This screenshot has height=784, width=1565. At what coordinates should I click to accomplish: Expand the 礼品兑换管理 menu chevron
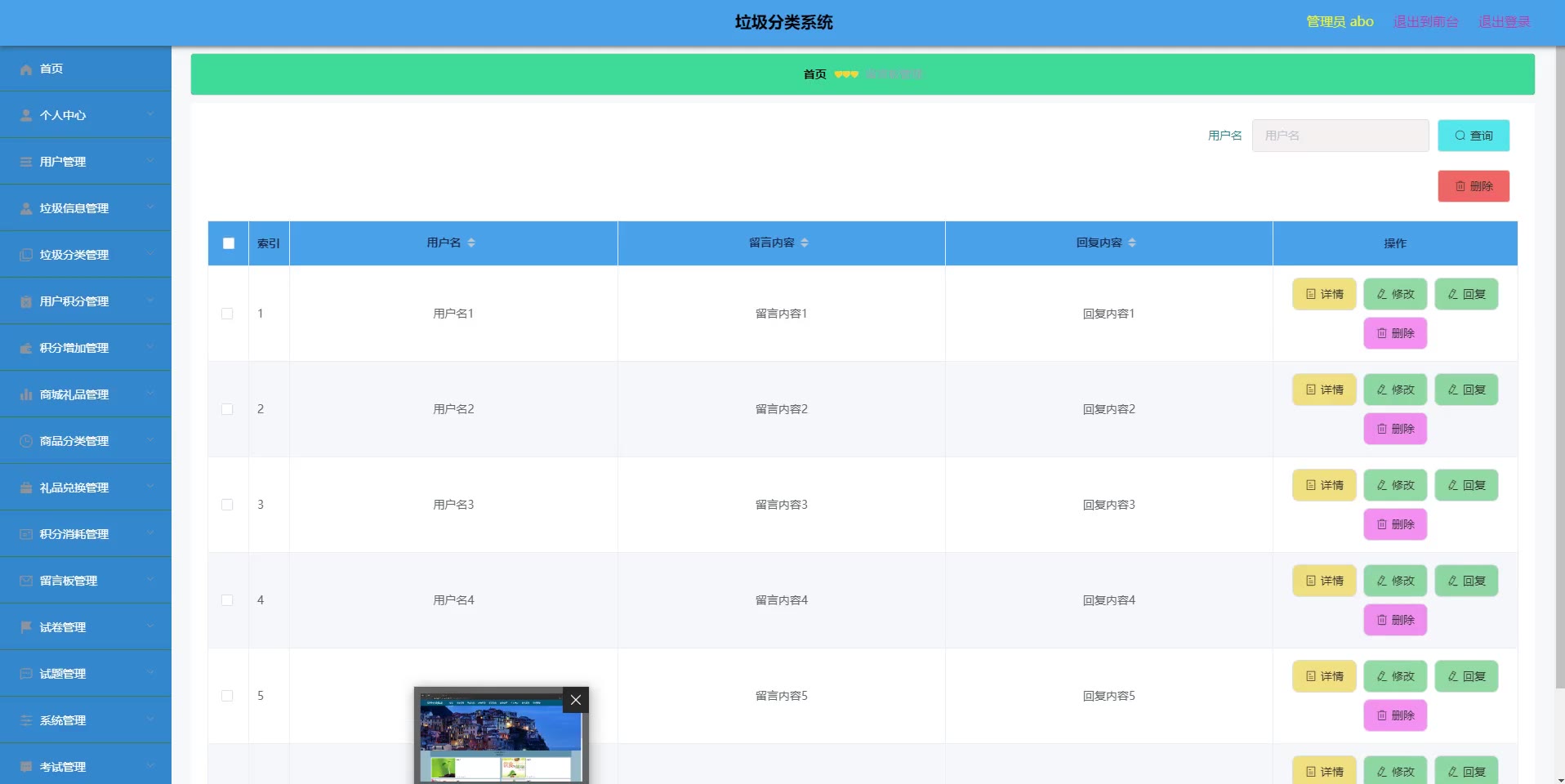pos(150,487)
